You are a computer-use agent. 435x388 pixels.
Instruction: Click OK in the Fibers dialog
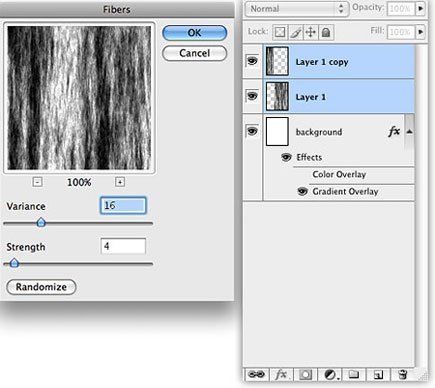click(195, 33)
